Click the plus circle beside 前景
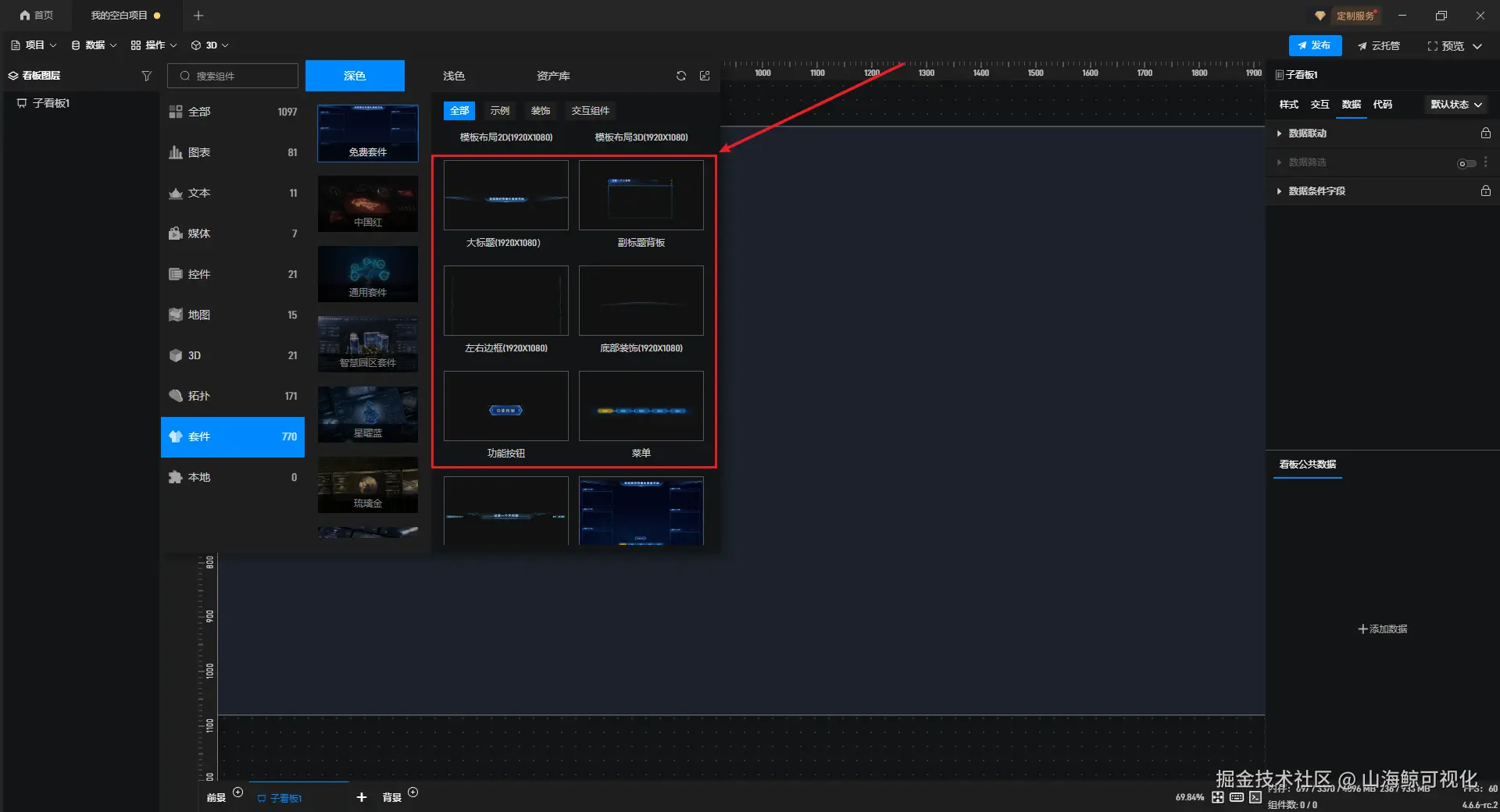 [x=238, y=792]
